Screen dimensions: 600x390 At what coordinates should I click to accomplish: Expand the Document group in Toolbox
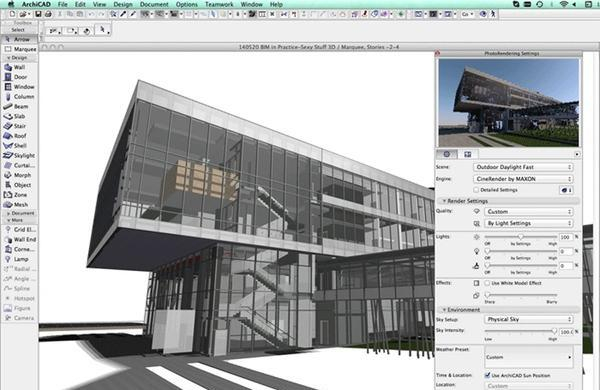tap(8, 213)
